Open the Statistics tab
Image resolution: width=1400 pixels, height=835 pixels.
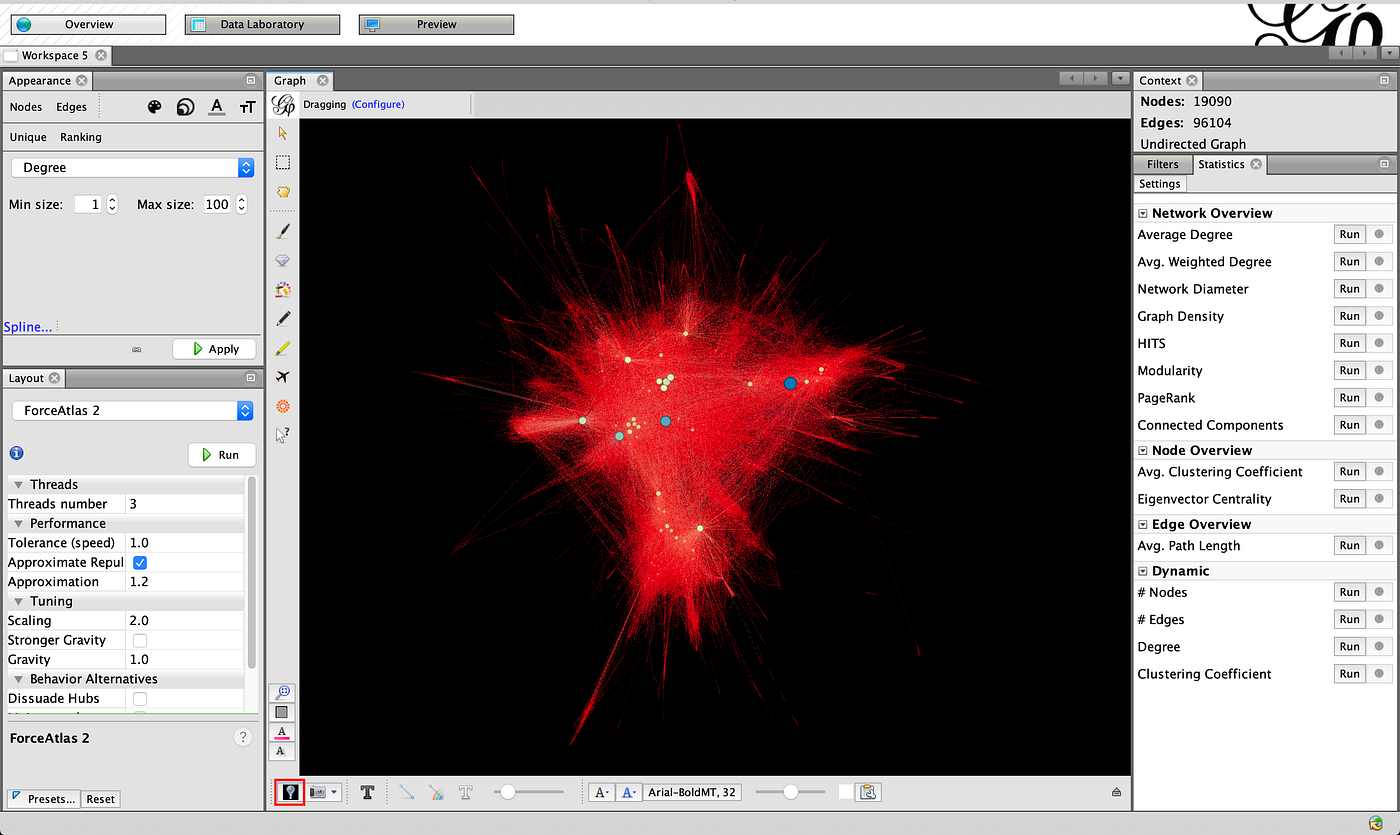pyautogui.click(x=1221, y=164)
